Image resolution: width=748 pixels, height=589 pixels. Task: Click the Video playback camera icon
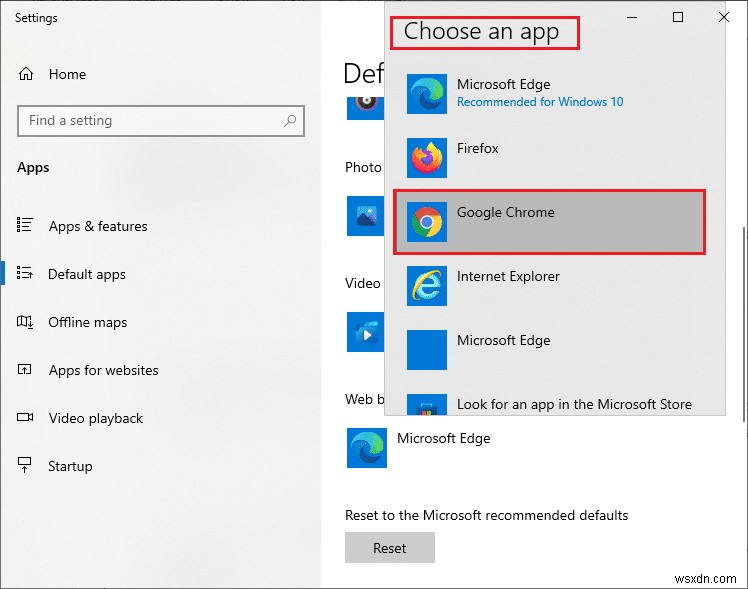point(25,417)
